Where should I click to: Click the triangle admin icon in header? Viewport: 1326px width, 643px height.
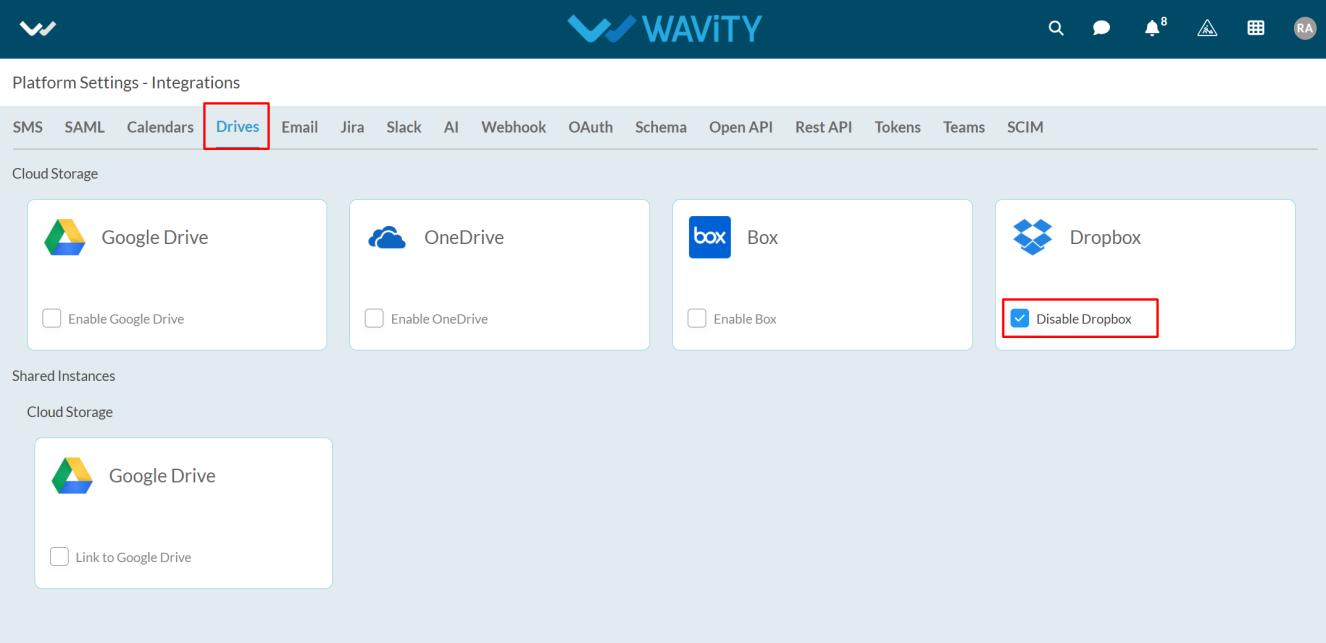[1207, 28]
